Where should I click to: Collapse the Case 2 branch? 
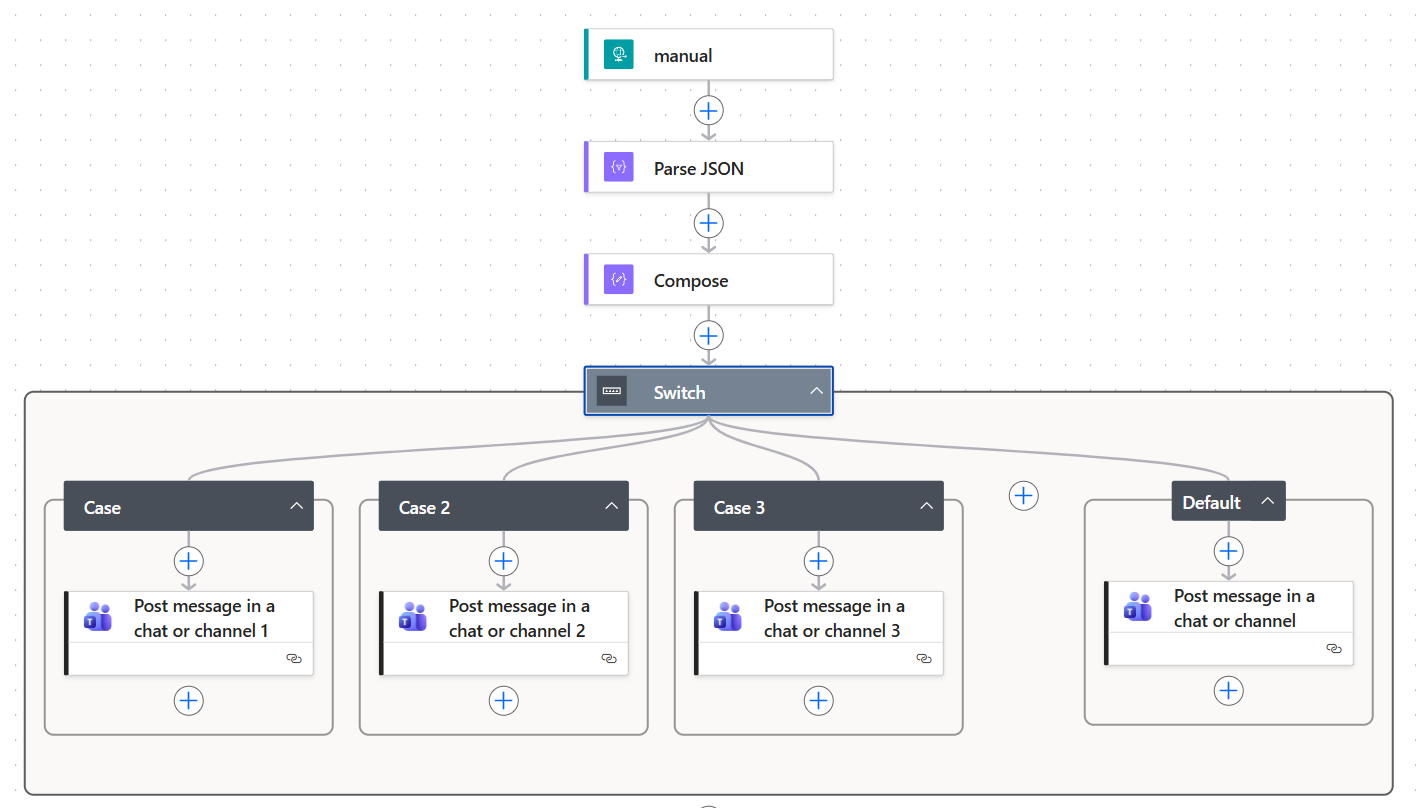611,506
